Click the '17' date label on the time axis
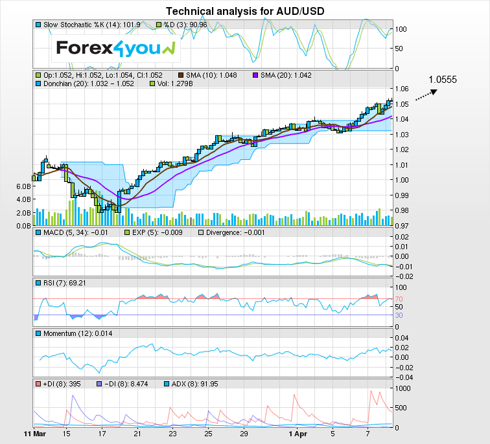The height and width of the screenshot is (444, 490). click(x=102, y=434)
